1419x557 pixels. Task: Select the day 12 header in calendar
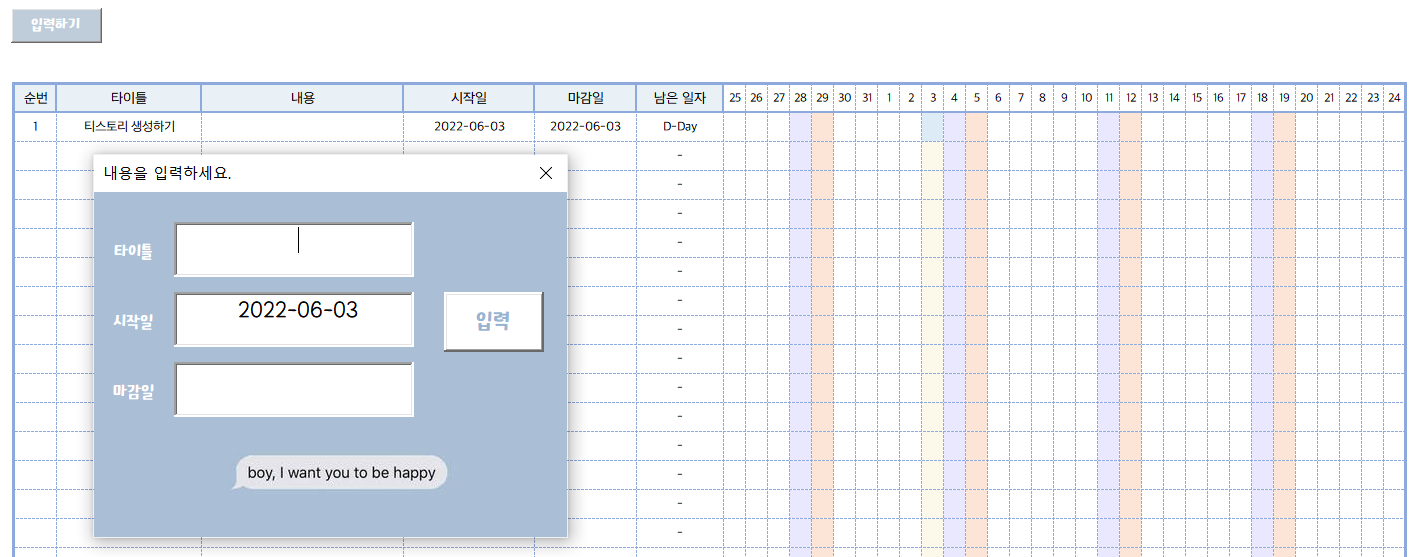1131,98
